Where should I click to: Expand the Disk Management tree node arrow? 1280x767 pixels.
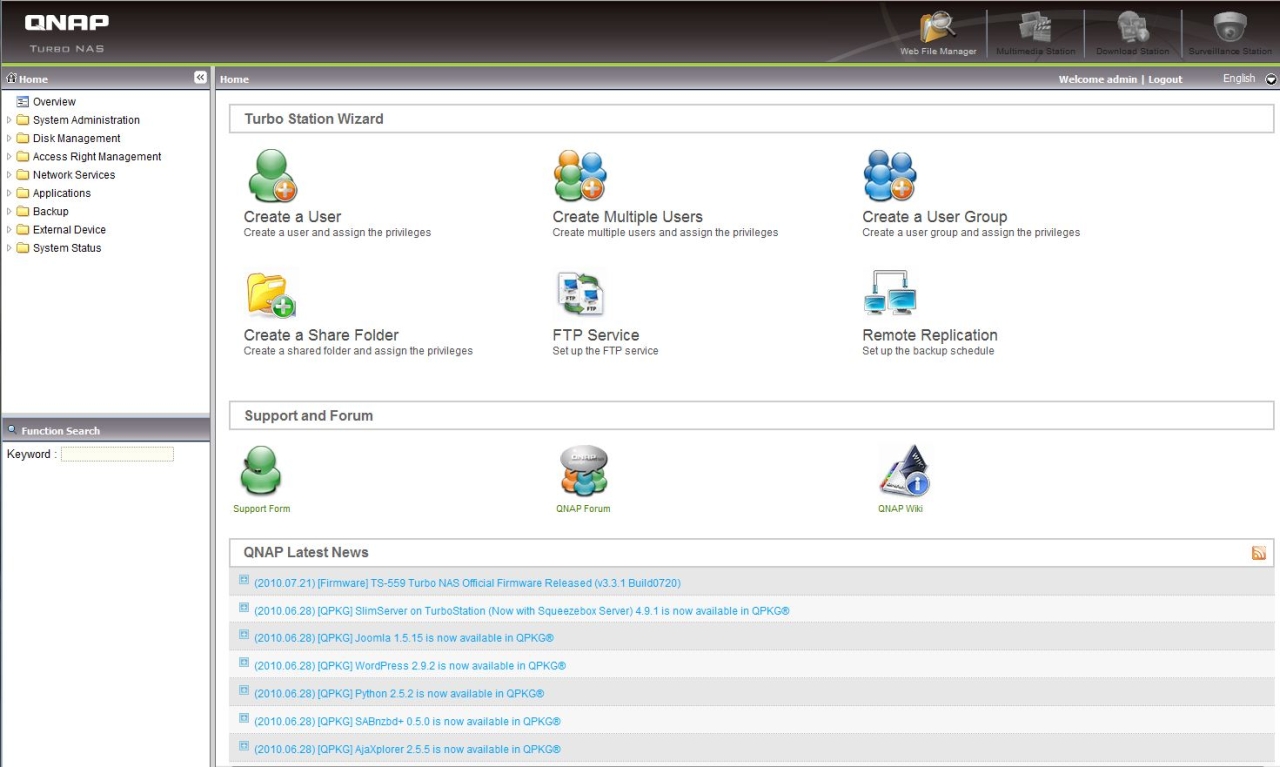(x=9, y=138)
